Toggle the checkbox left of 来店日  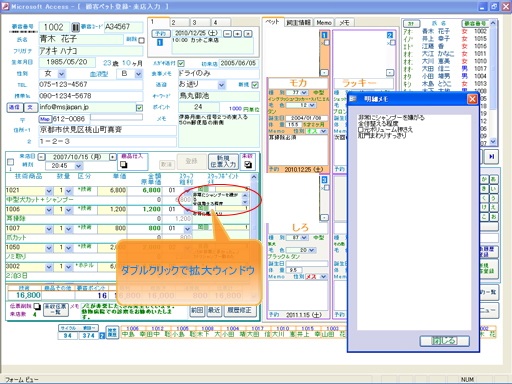[x=10, y=162]
